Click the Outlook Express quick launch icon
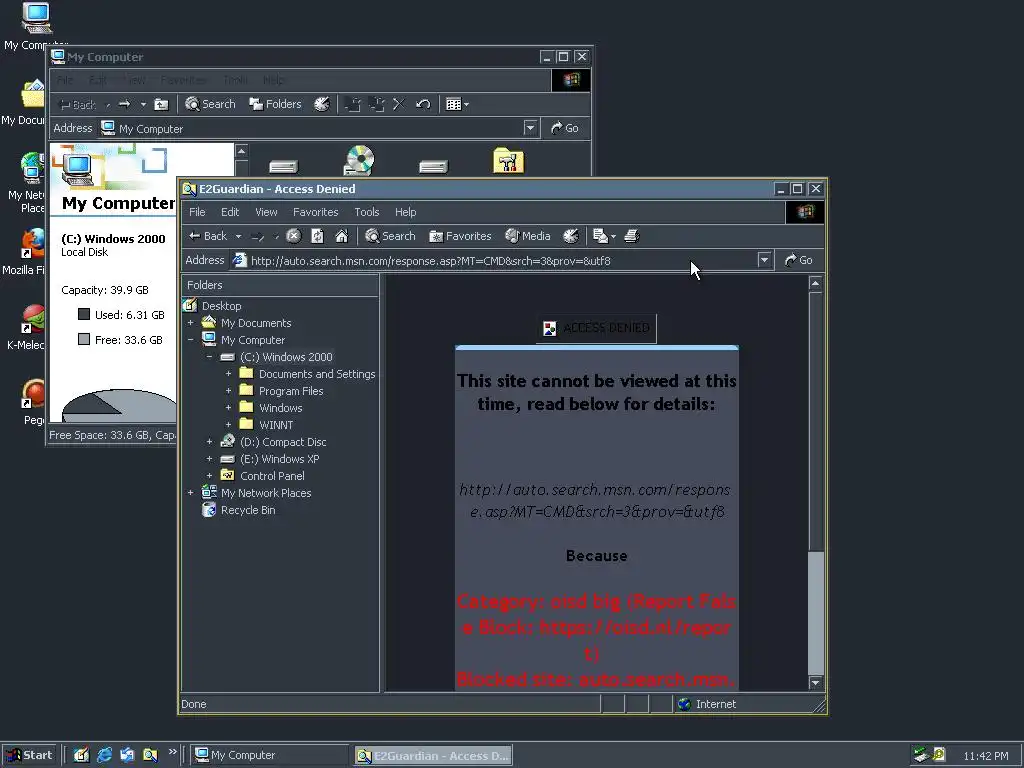The height and width of the screenshot is (768, 1024). [x=127, y=756]
